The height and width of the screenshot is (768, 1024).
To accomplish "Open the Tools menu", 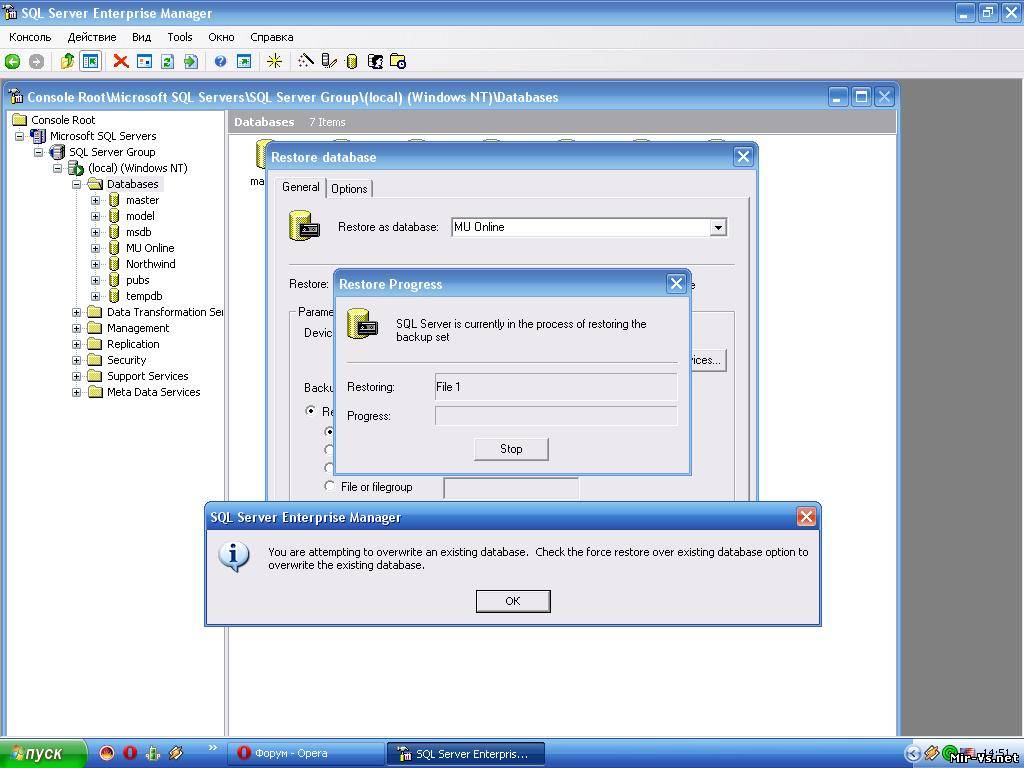I will (180, 37).
